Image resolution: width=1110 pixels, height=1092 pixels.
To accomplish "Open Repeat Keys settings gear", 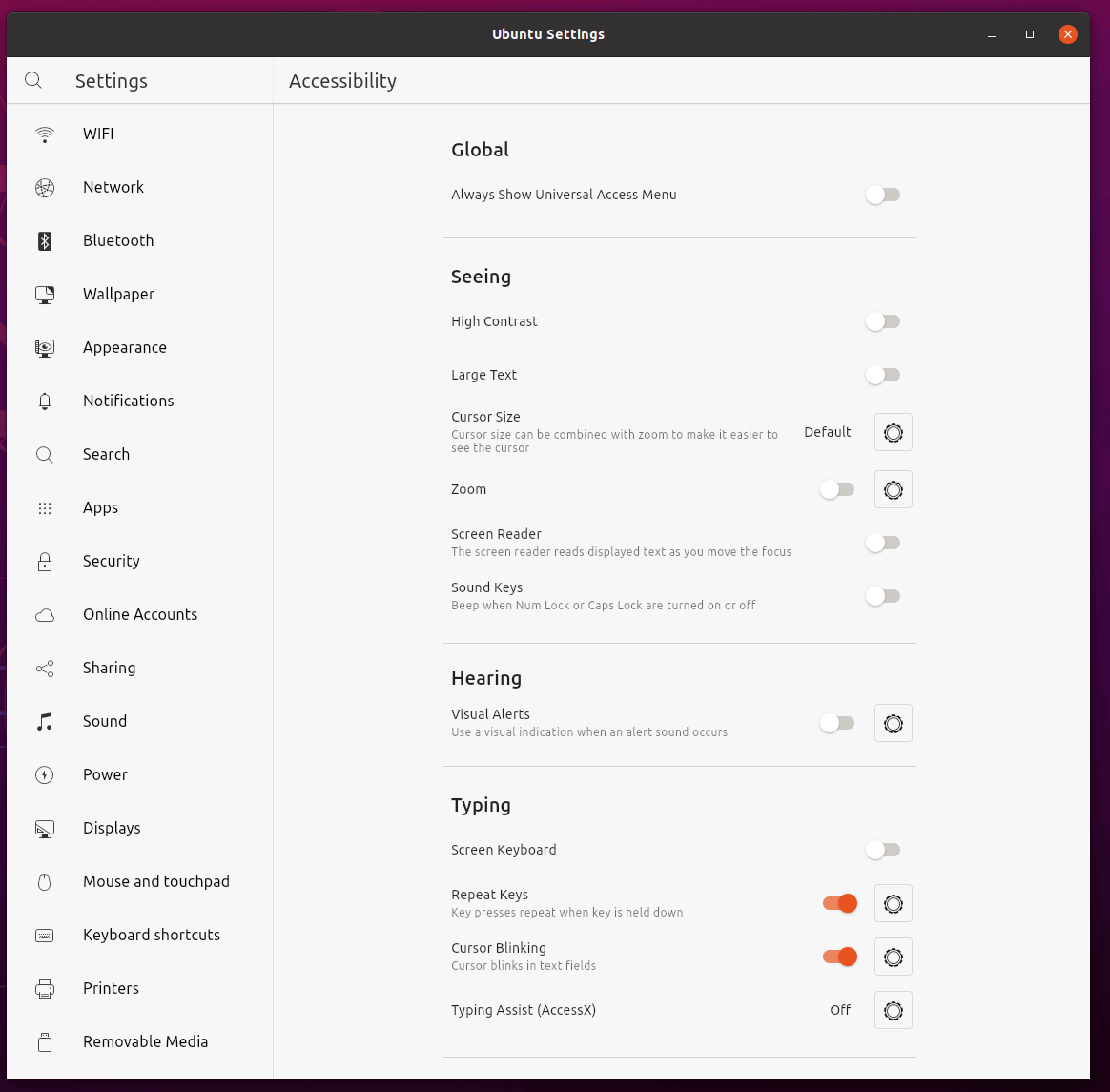I will click(x=893, y=903).
